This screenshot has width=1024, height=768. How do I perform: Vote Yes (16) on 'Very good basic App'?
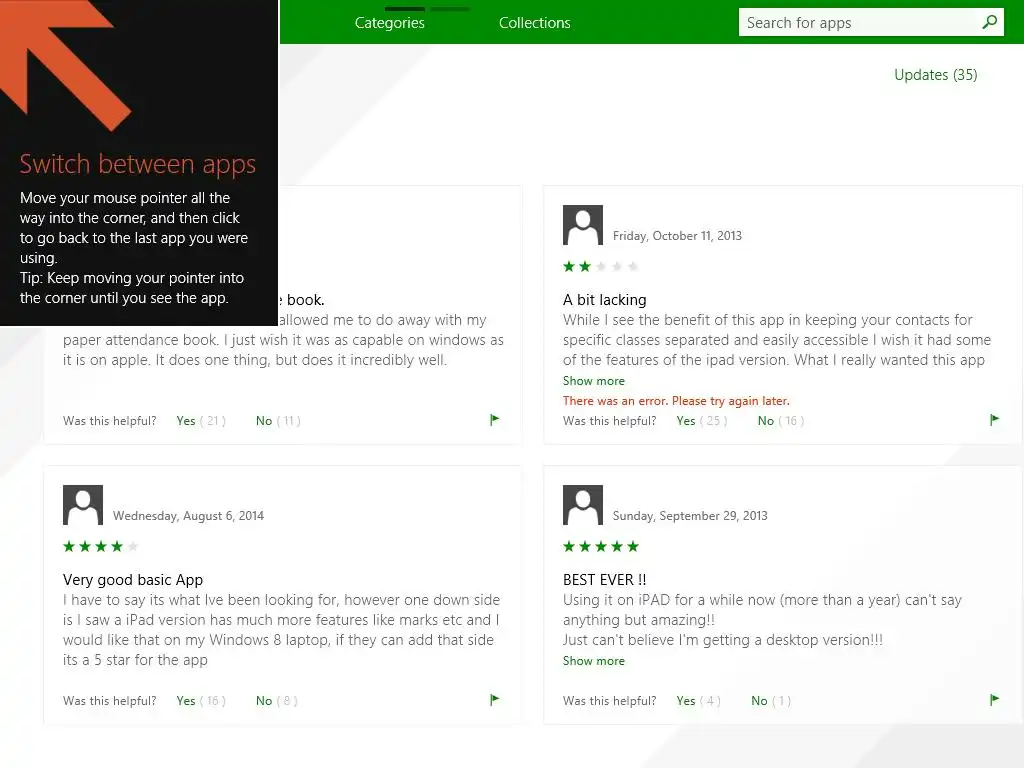click(201, 701)
